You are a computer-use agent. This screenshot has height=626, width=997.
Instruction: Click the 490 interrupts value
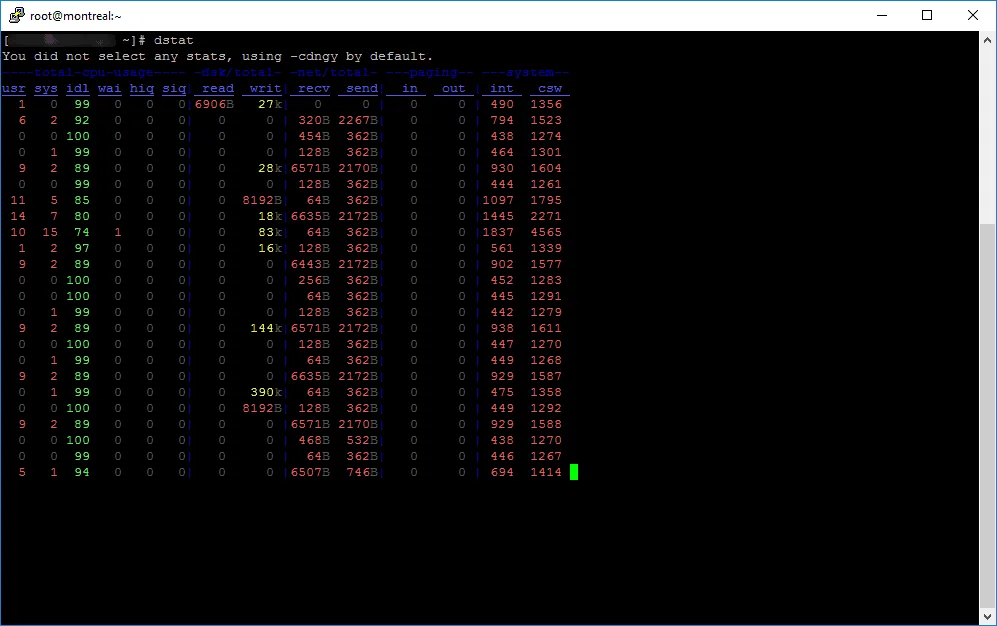coord(502,104)
